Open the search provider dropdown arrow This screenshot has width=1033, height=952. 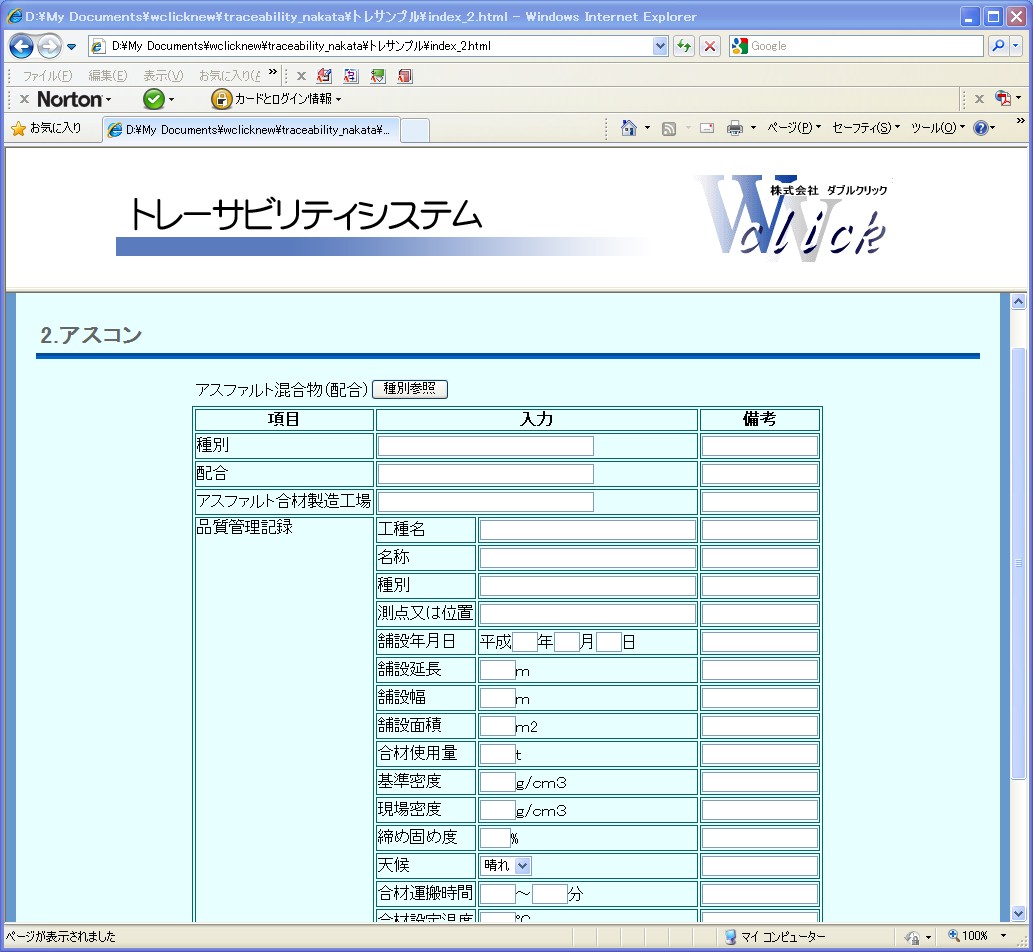click(x=1015, y=45)
